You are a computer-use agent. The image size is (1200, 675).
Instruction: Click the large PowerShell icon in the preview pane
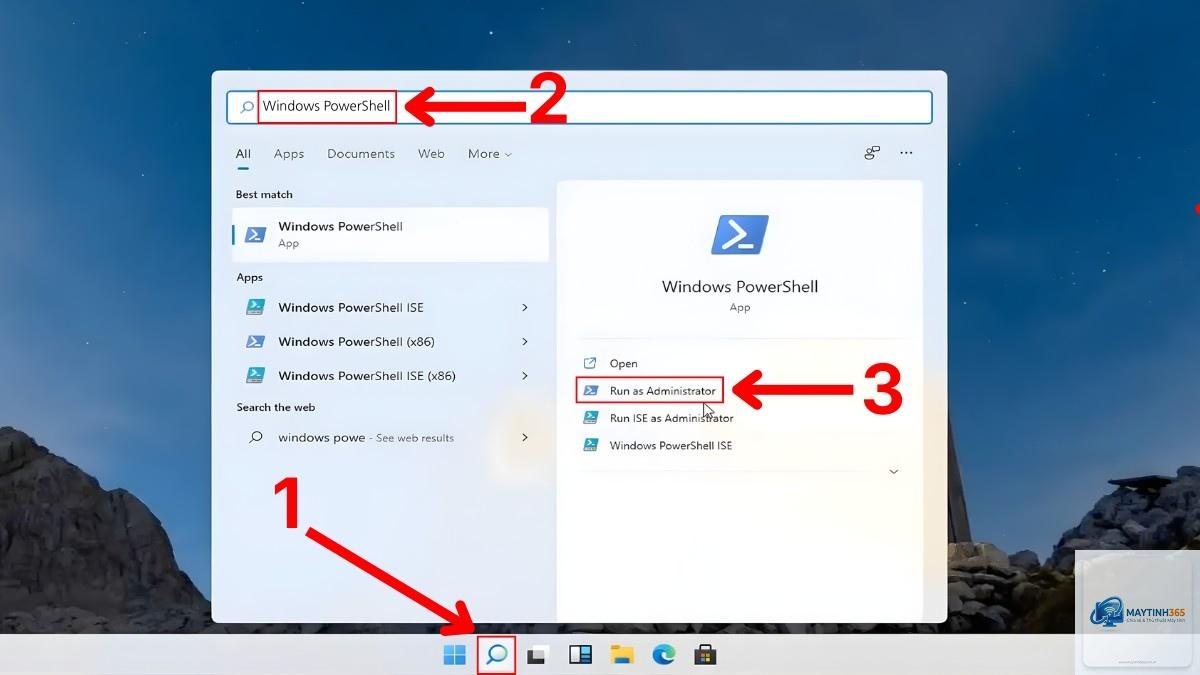pos(740,234)
